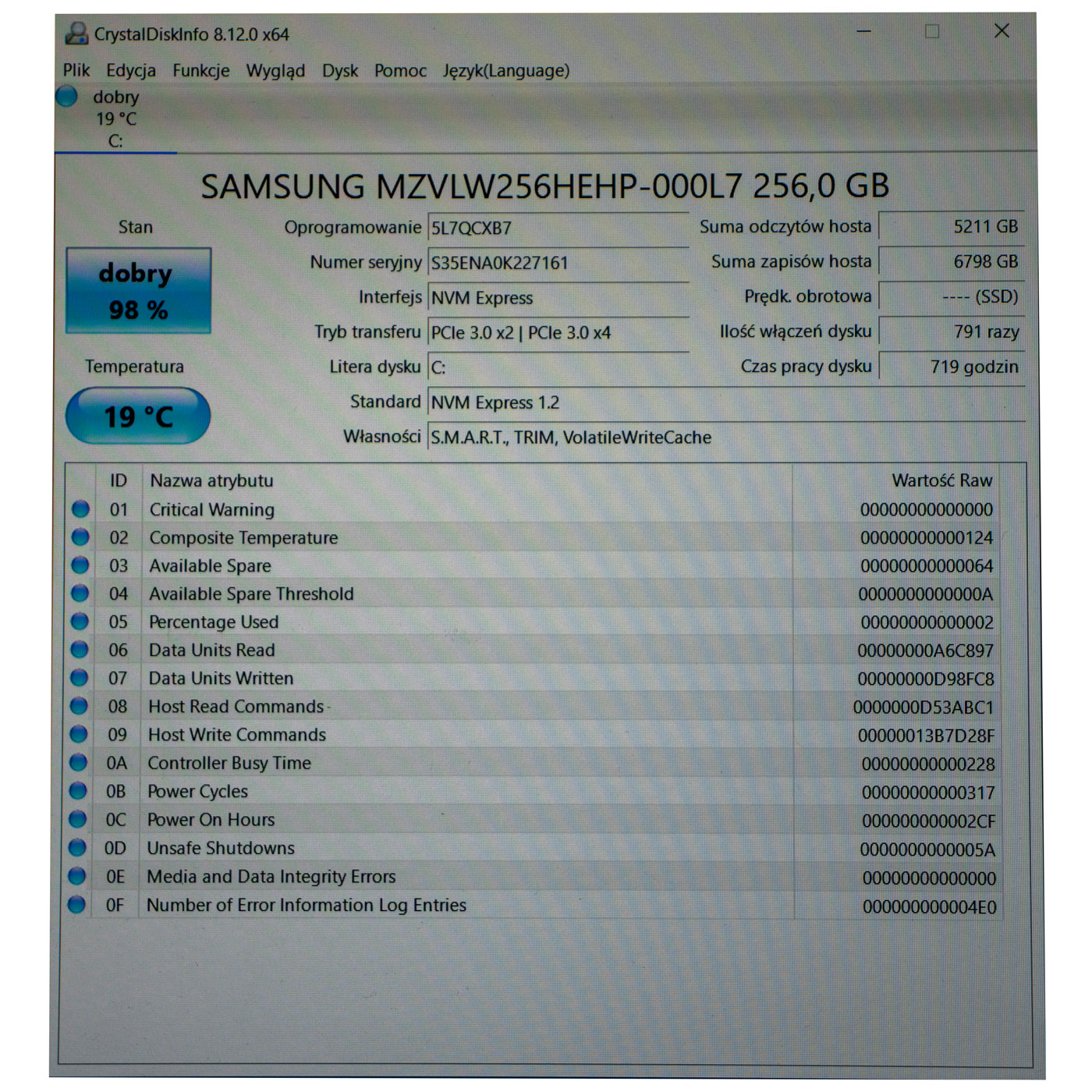This screenshot has height=1092, width=1092.
Task: Open the Edycja menu
Action: [x=131, y=70]
